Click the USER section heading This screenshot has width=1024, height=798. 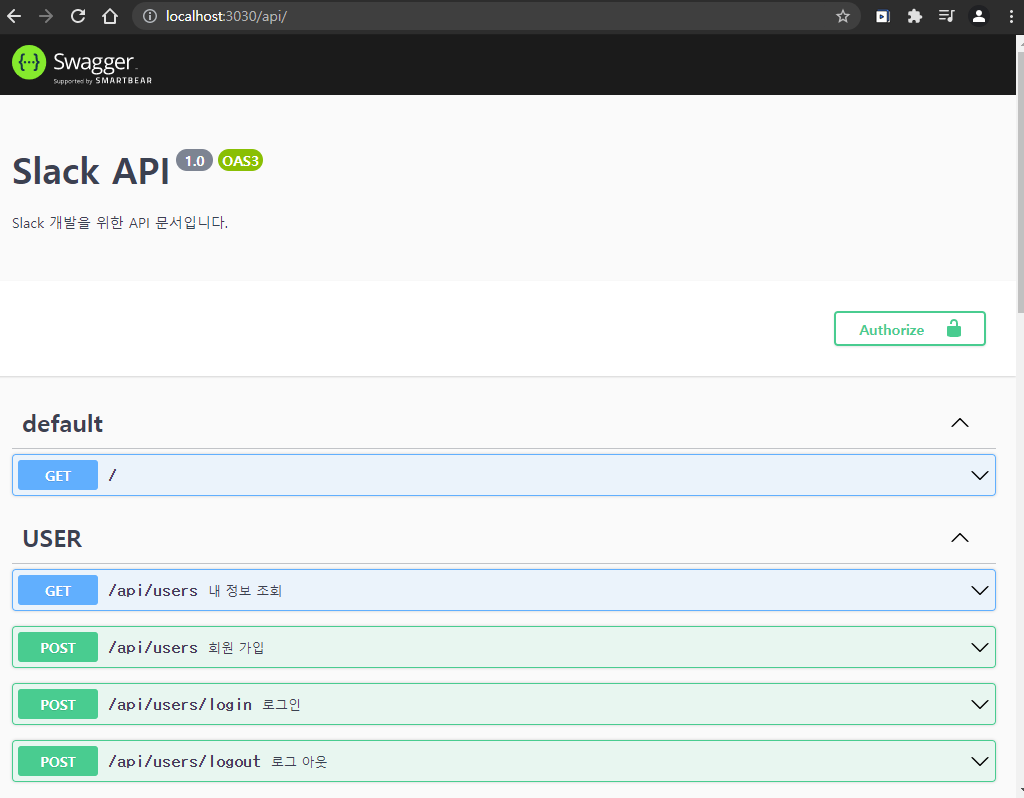[52, 539]
